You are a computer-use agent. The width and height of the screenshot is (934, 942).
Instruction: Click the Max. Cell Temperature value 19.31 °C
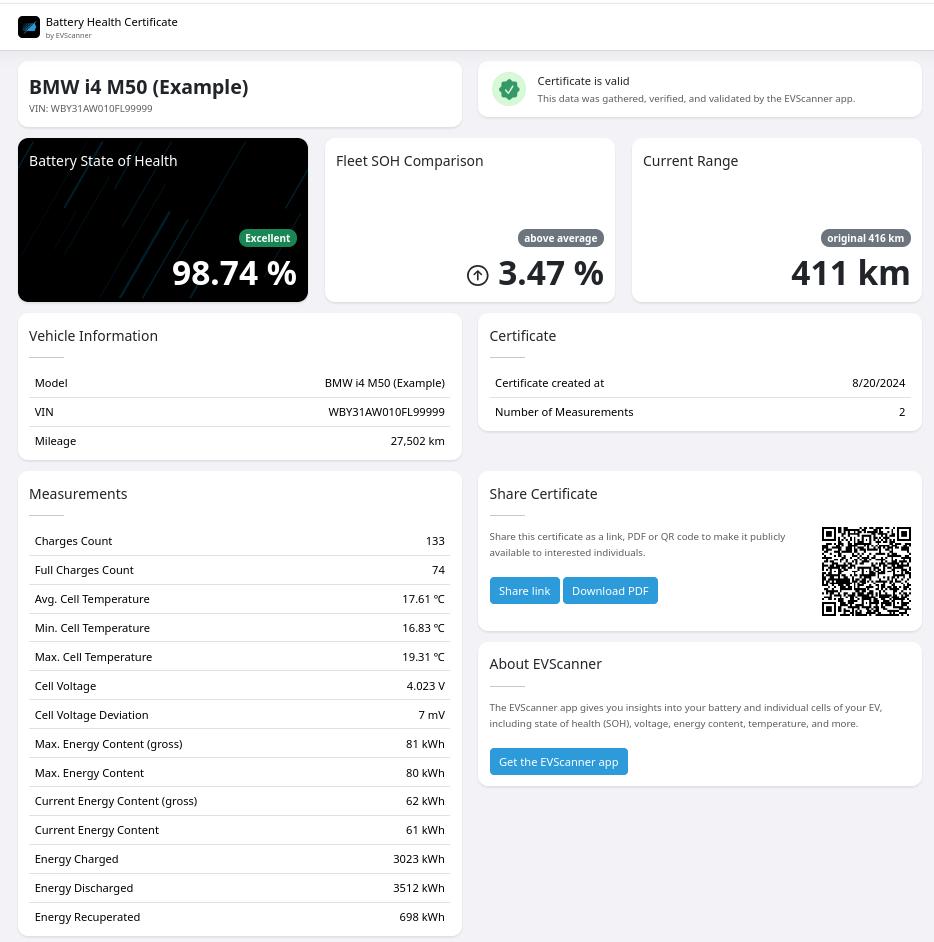[423, 657]
